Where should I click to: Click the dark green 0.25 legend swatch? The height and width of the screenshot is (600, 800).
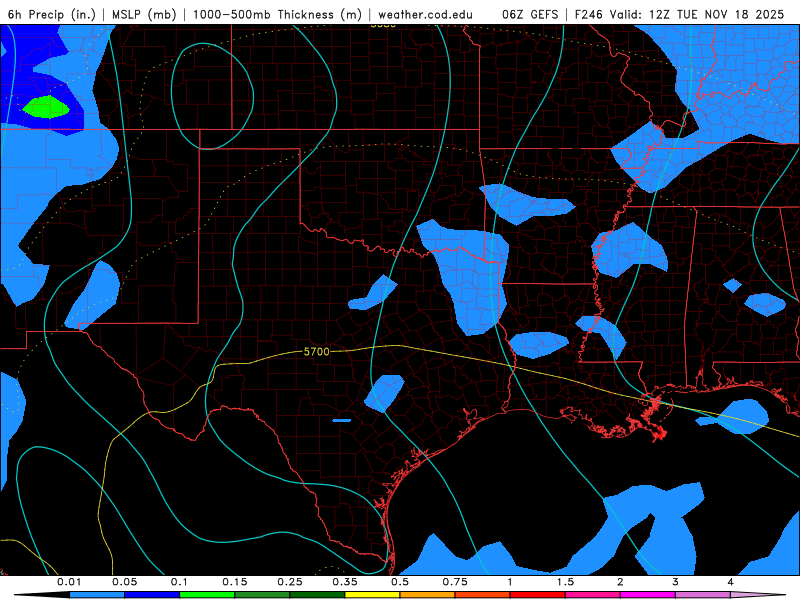pyautogui.click(x=317, y=595)
